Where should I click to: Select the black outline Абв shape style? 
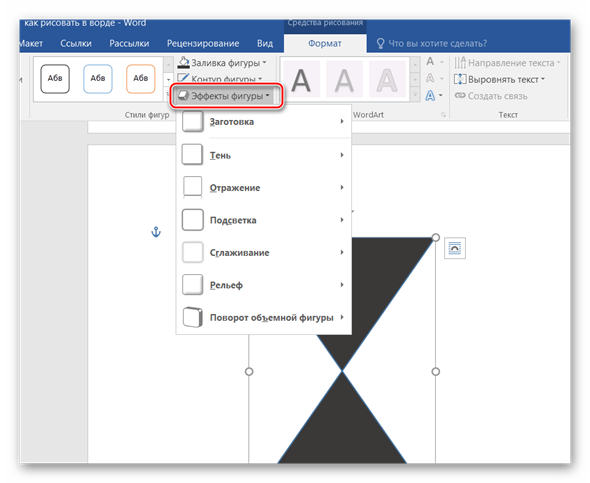click(x=55, y=79)
